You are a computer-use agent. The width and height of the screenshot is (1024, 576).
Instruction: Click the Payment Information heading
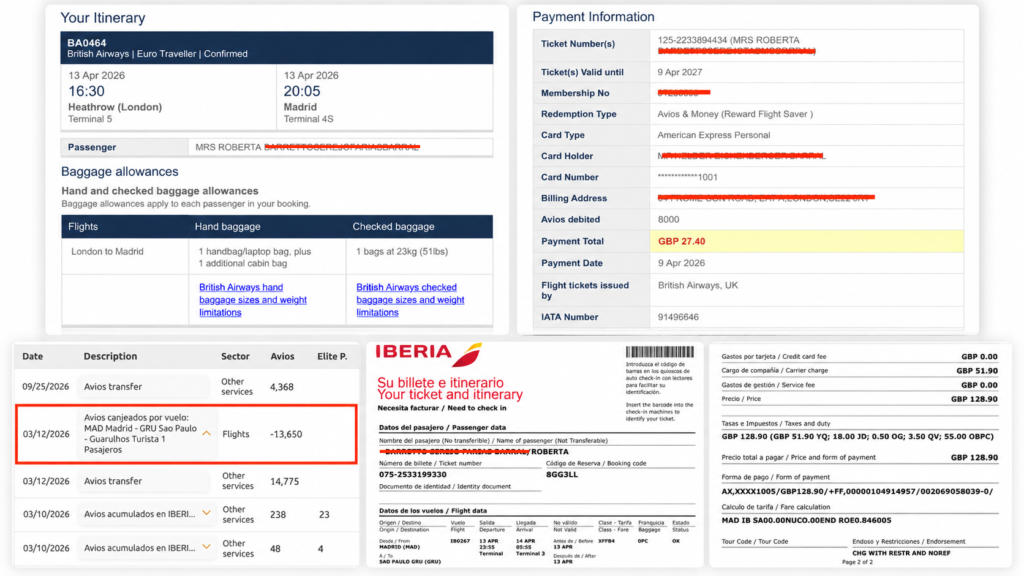click(593, 17)
